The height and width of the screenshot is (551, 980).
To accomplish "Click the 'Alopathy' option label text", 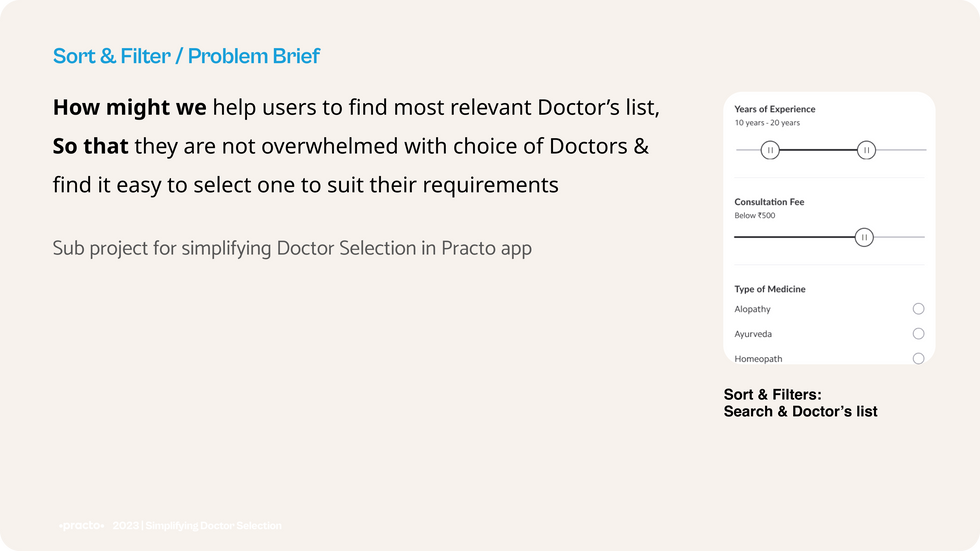I will coord(752,309).
